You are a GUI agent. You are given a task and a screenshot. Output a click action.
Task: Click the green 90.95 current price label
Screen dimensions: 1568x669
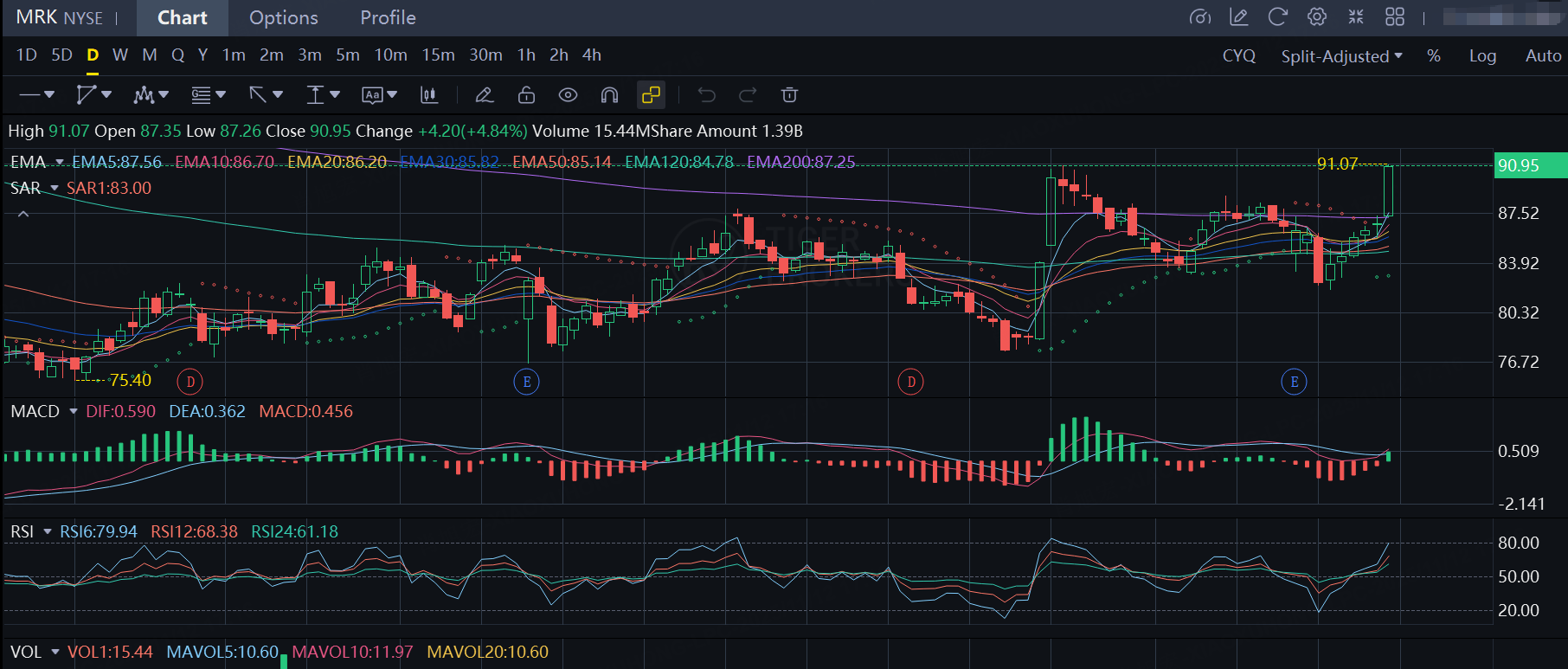point(1529,165)
